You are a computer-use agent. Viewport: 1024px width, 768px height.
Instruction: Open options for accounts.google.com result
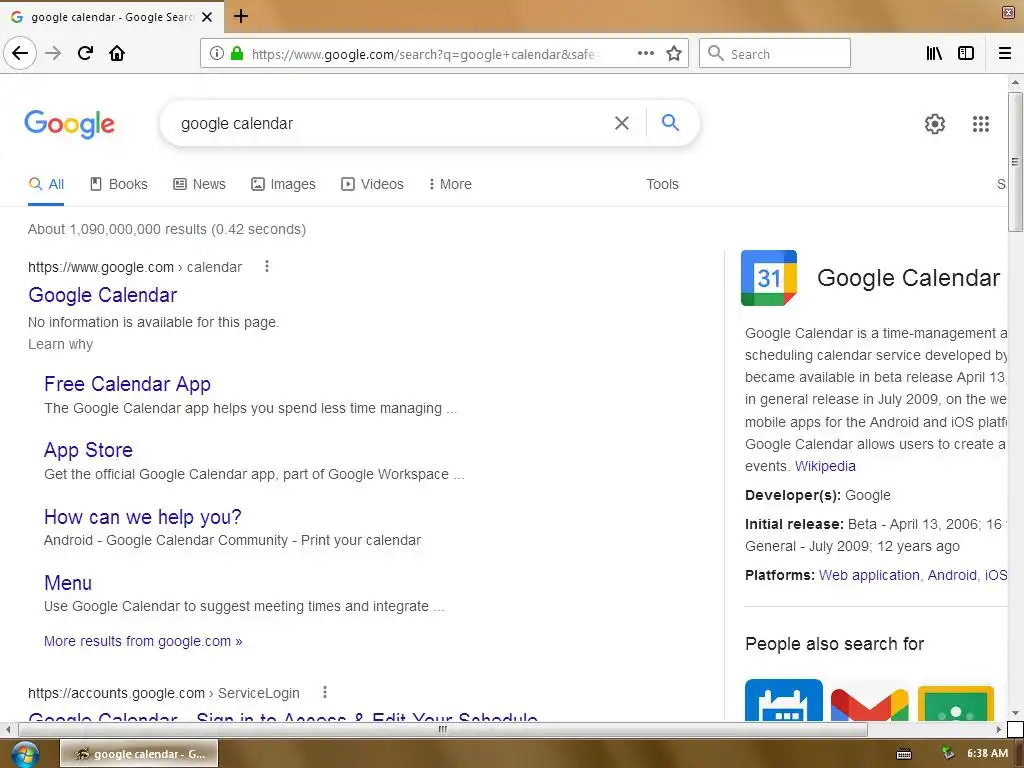pyautogui.click(x=325, y=692)
